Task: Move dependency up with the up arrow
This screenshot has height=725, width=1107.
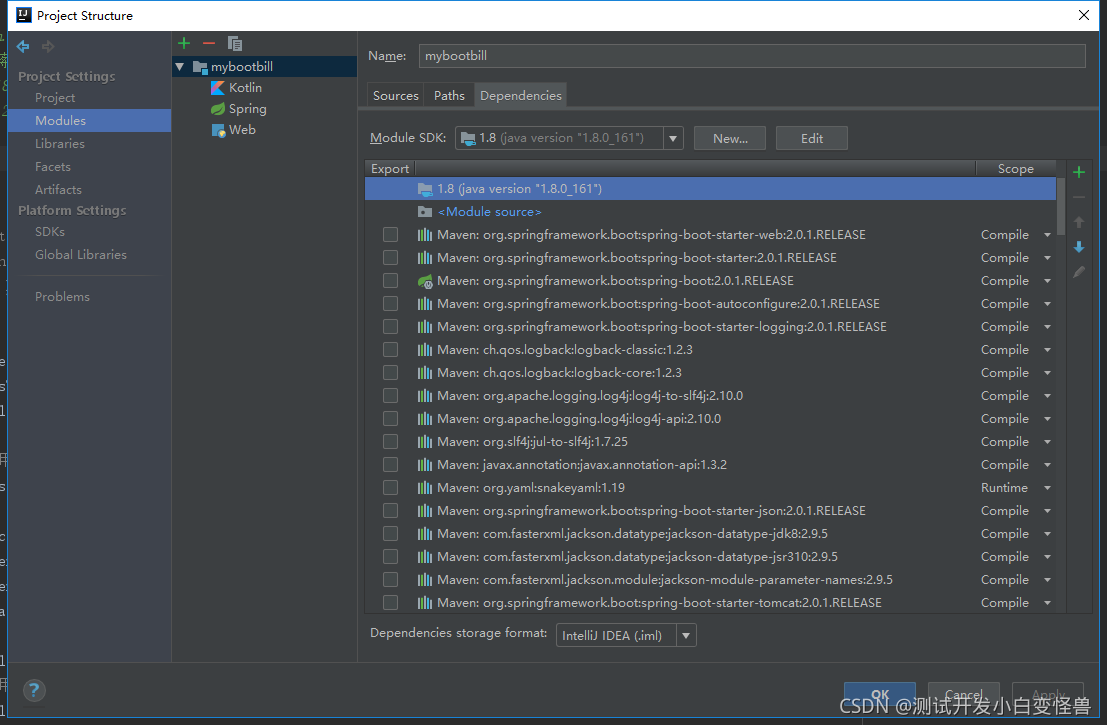Action: [1079, 222]
